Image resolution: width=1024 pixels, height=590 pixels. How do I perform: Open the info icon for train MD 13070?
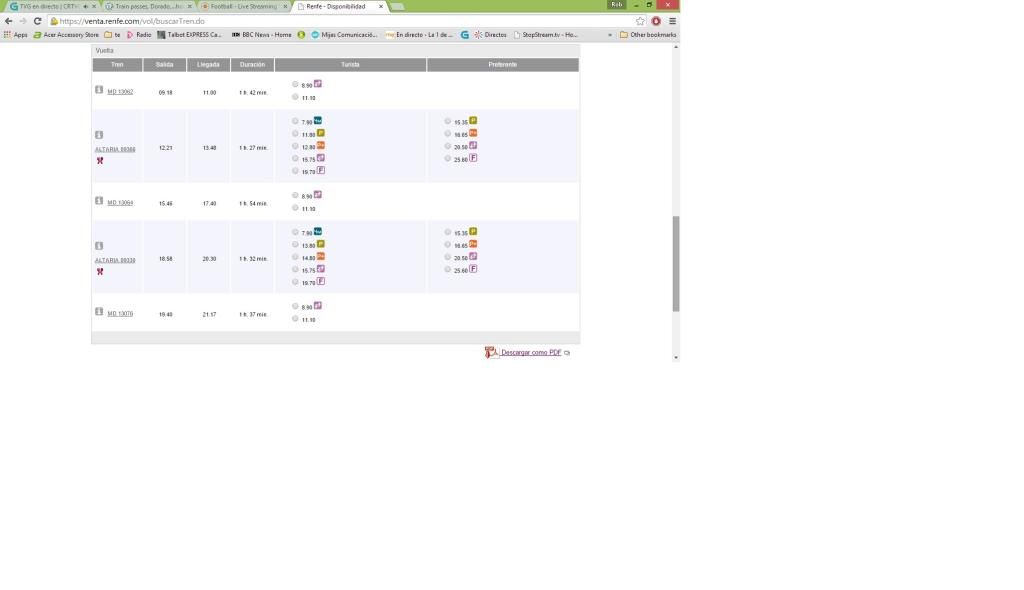tap(99, 312)
